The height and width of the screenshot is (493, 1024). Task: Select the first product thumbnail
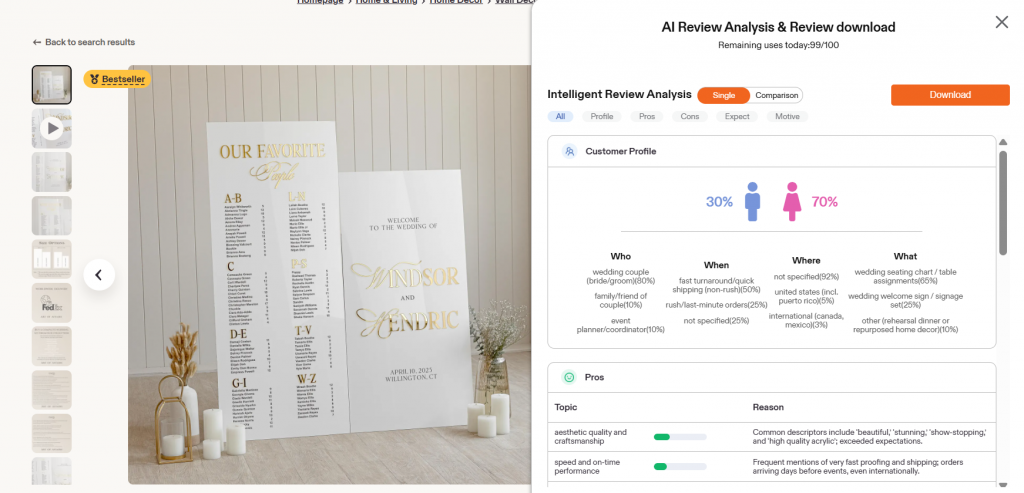point(52,85)
